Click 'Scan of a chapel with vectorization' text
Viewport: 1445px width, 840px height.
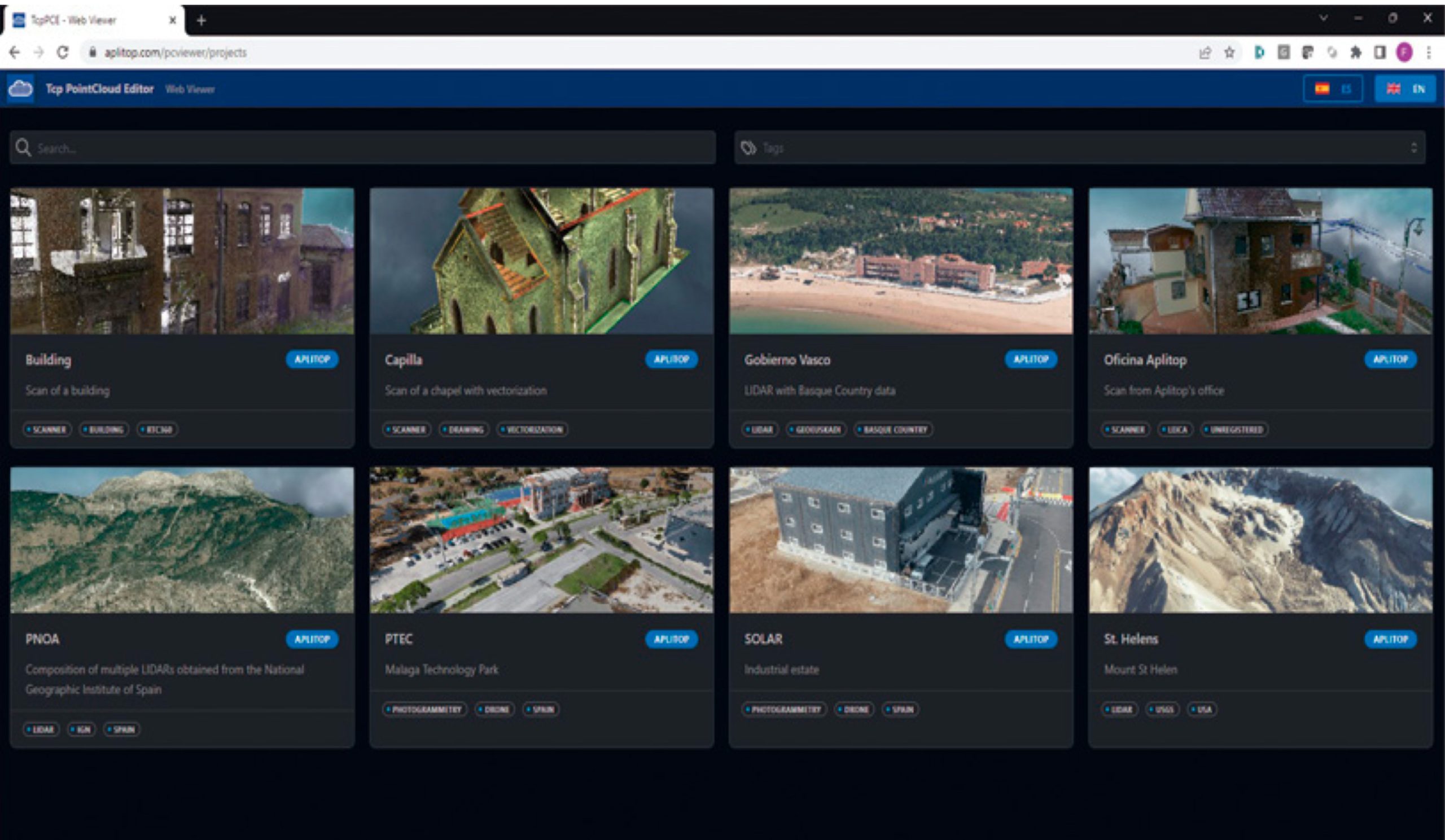tap(466, 390)
